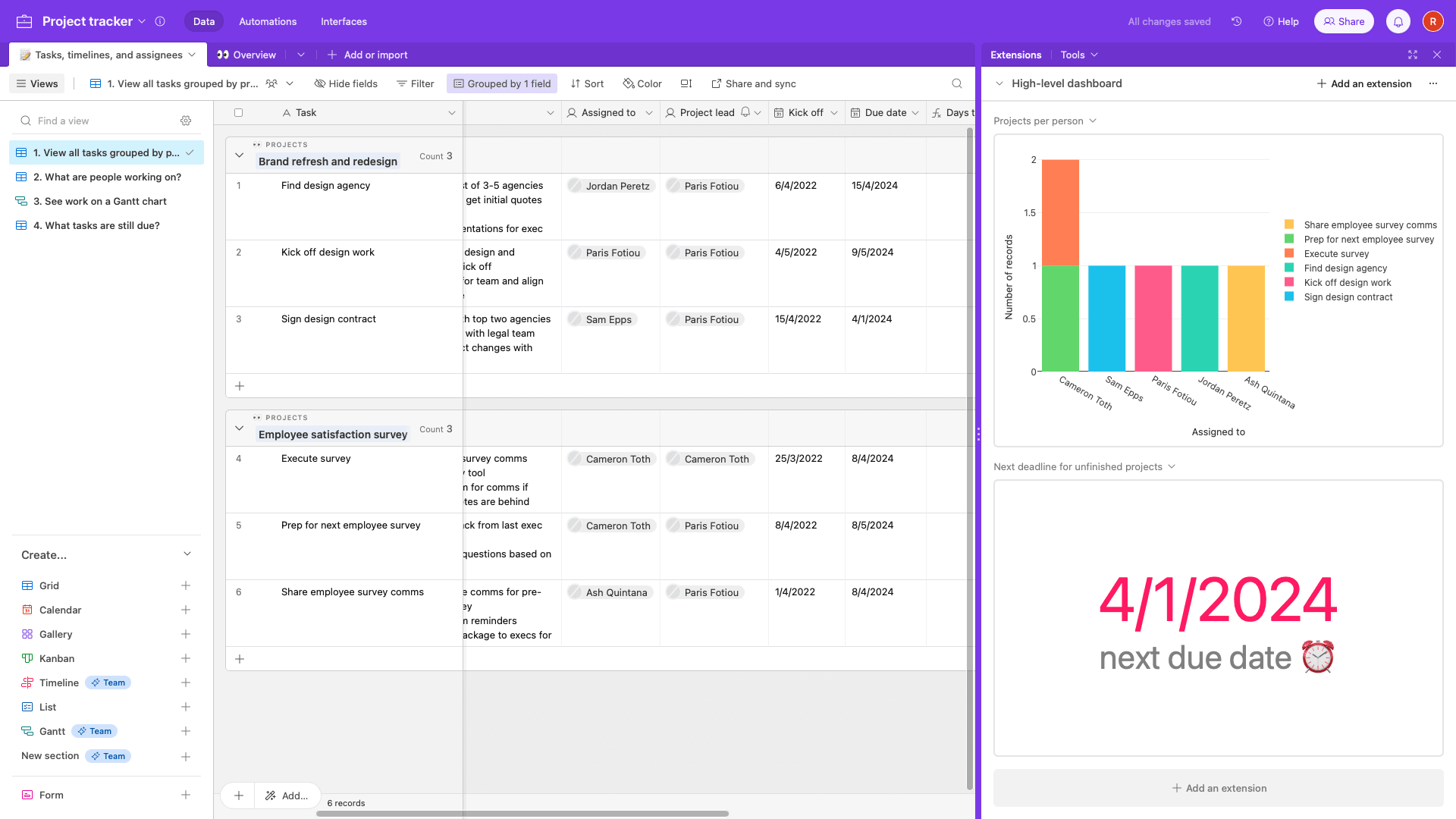Click Hide fields

(x=346, y=83)
